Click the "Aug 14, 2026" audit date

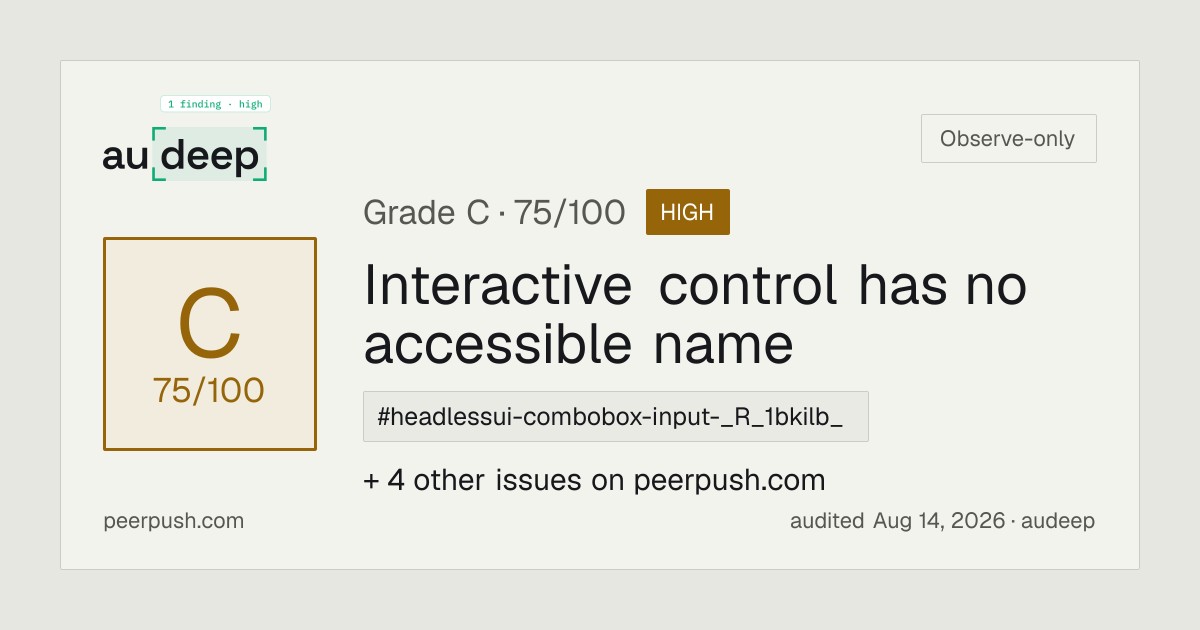tap(939, 521)
